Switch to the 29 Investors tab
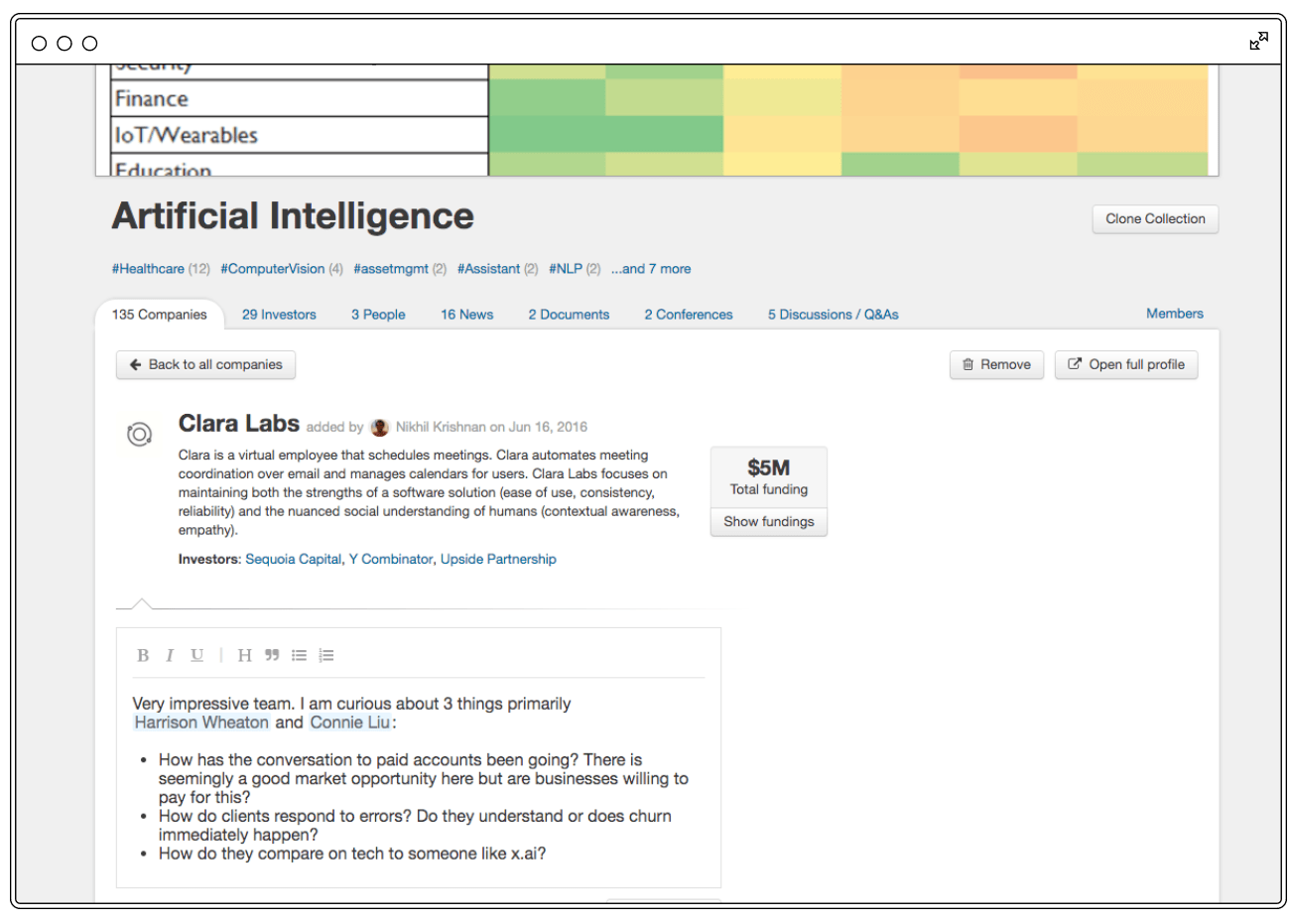This screenshot has width=1290, height=924. (279, 315)
